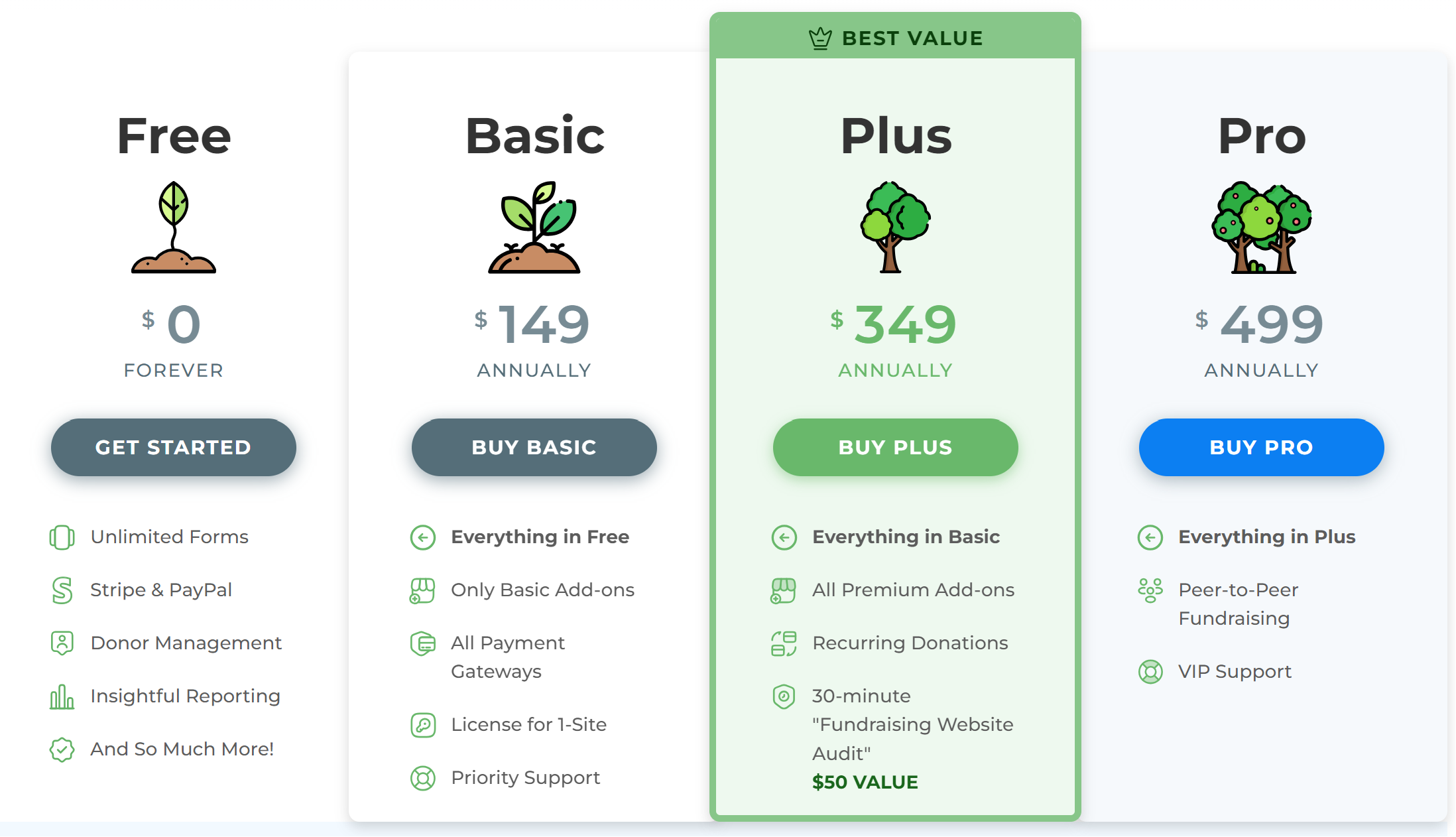
Task: Click the Get Started button
Action: click(173, 447)
